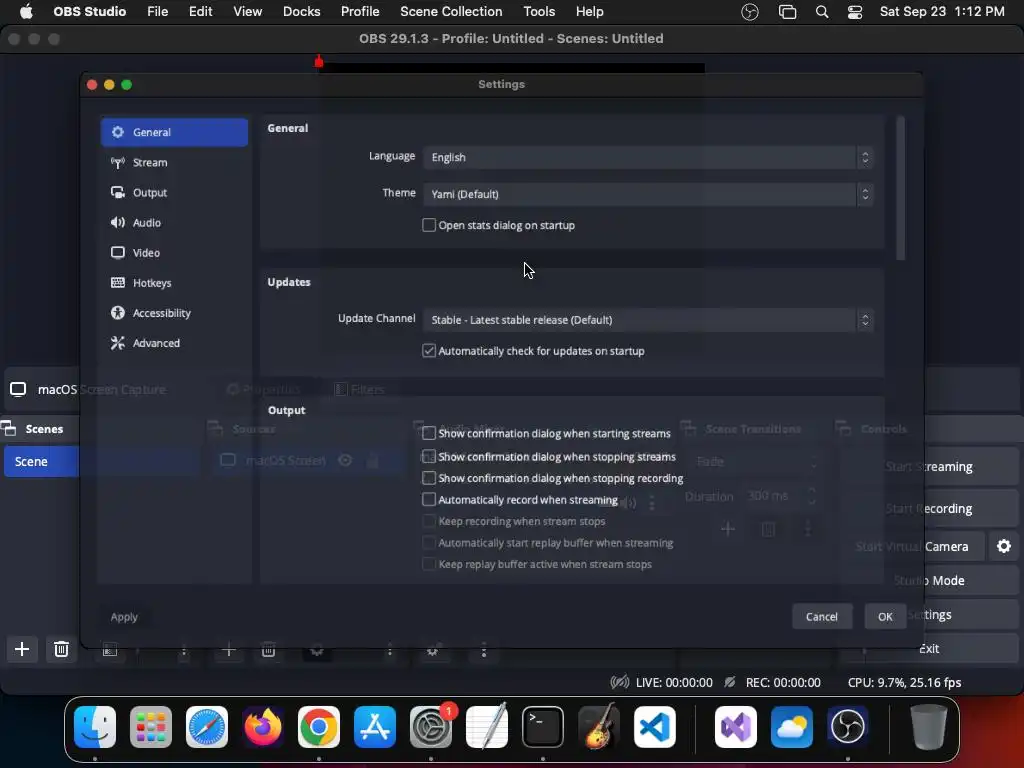The height and width of the screenshot is (768, 1024).
Task: Select the General settings category
Action: (174, 132)
